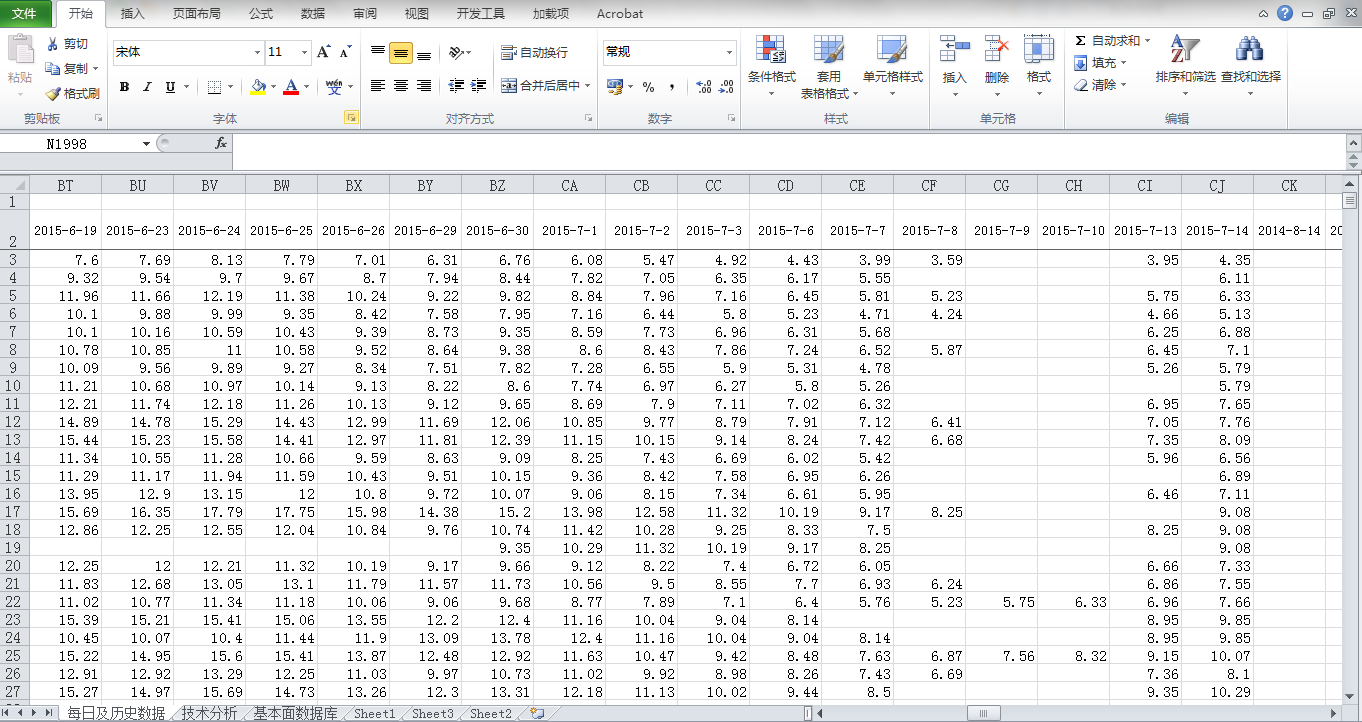Open the fill color dropdown arrow
Viewport: 1362px width, 722px height.
(x=273, y=87)
